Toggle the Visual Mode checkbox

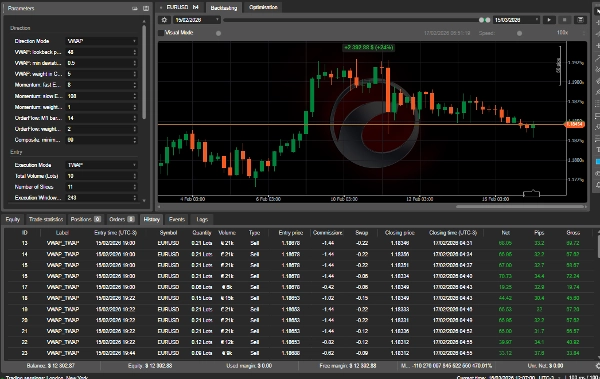161,33
